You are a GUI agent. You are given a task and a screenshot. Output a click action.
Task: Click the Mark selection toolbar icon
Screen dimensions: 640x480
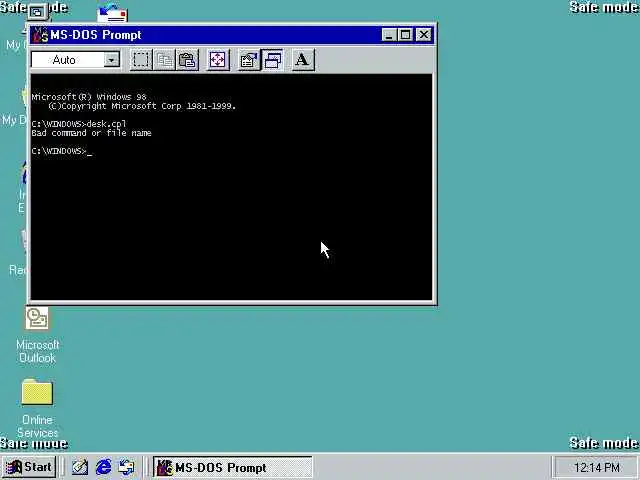[x=141, y=60]
